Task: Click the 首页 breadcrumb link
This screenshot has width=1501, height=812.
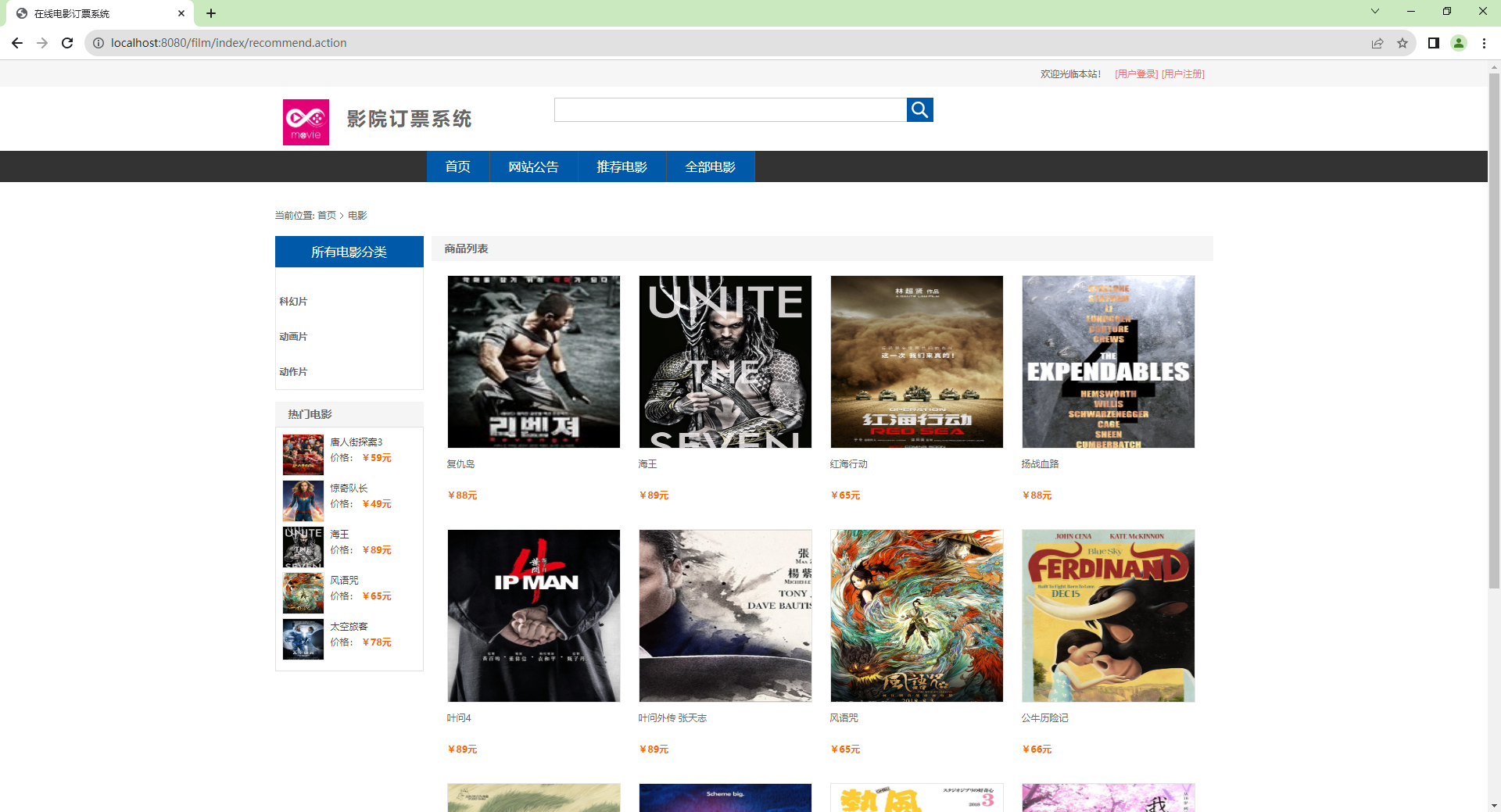Action: tap(327, 216)
